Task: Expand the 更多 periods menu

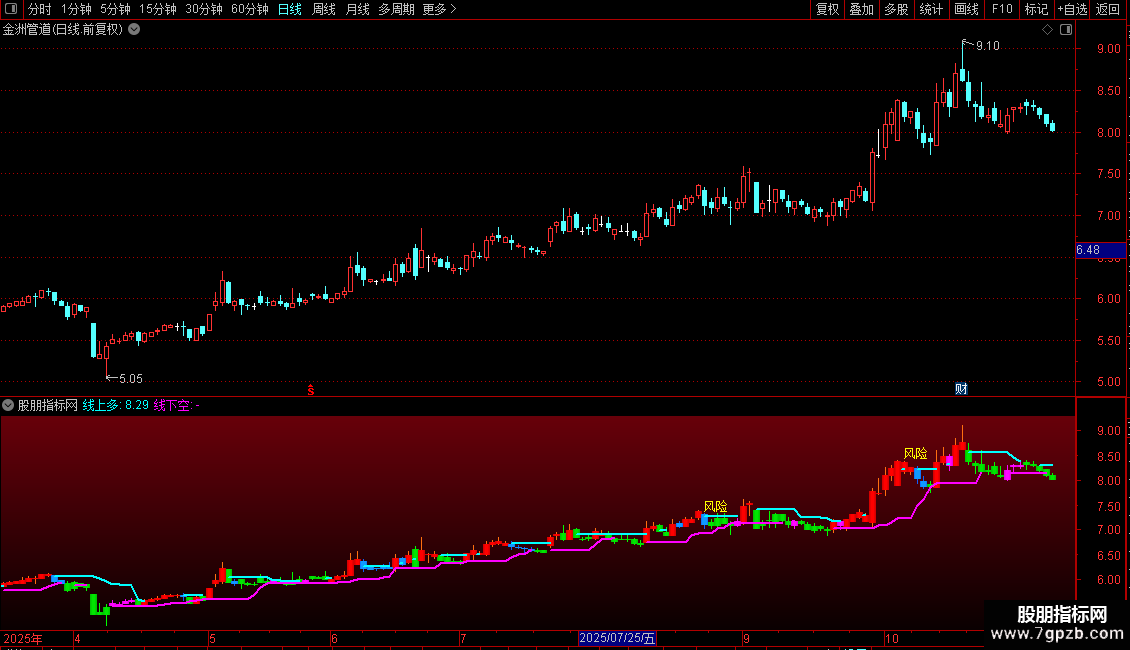Action: point(440,9)
